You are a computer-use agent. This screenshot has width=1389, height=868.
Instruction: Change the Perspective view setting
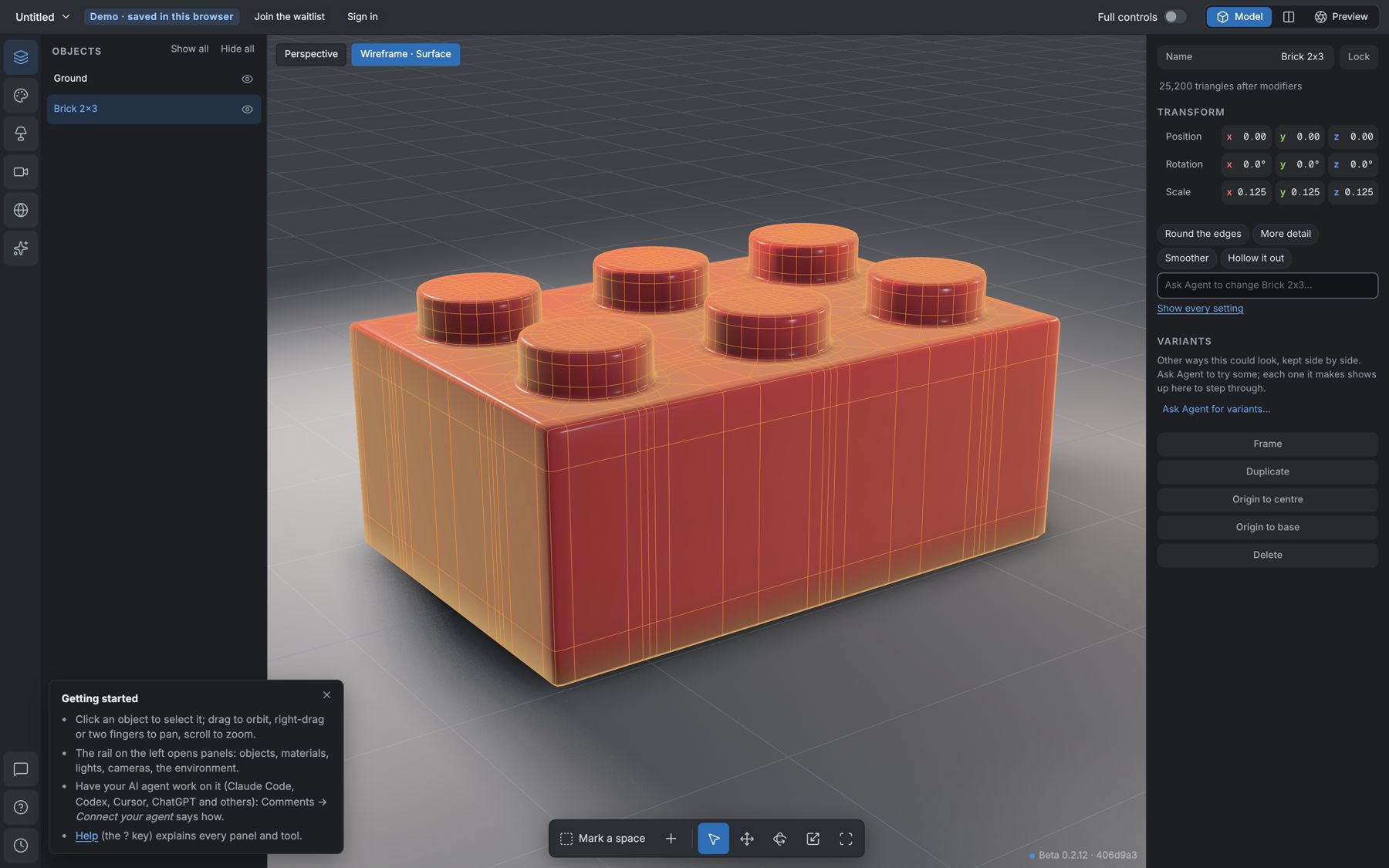pyautogui.click(x=311, y=54)
